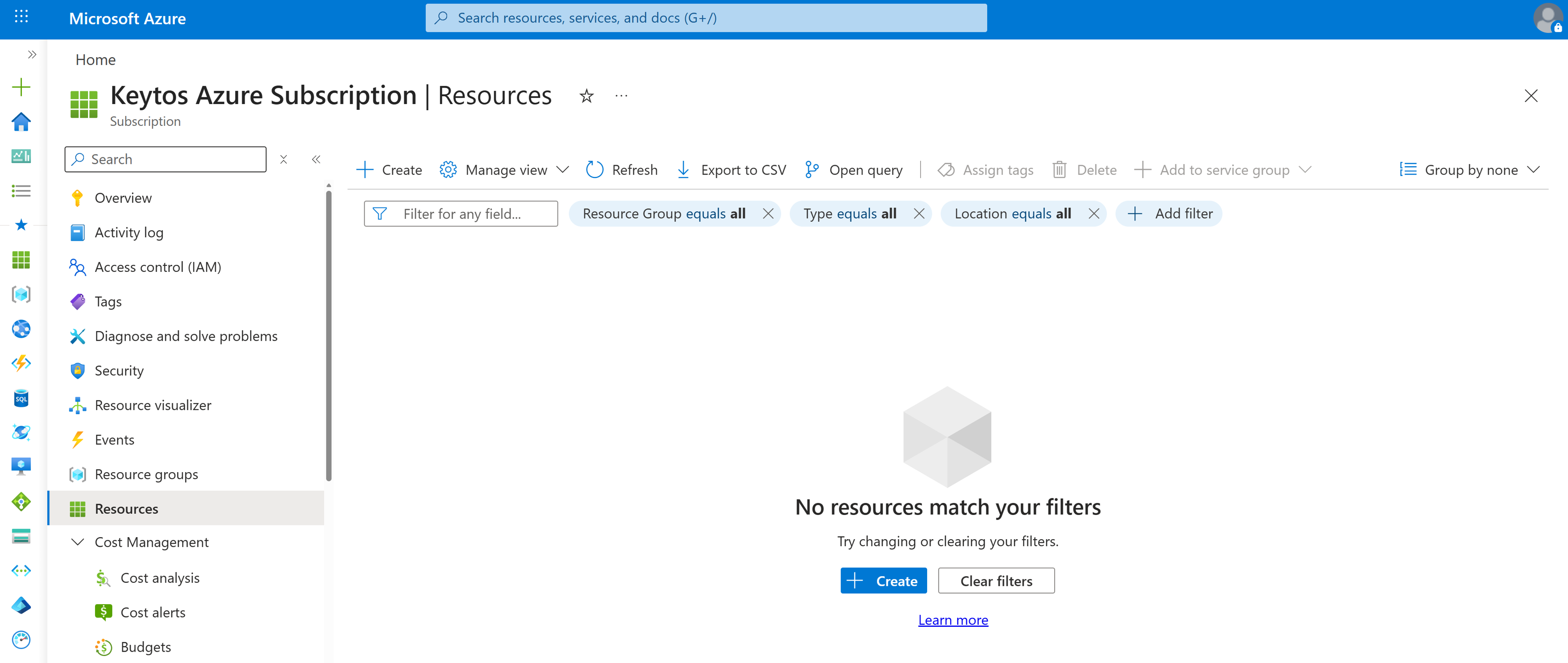Switch to the Activity log menu item
1568x663 pixels.
click(x=129, y=232)
